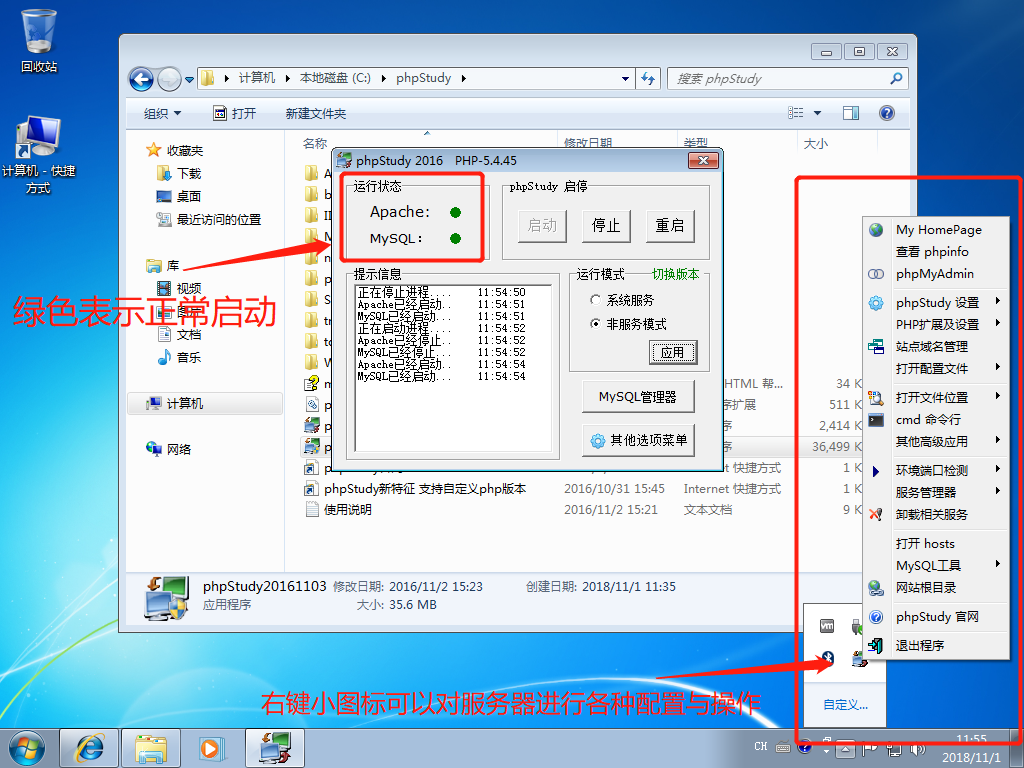Open the MySQL管理器 button
This screenshot has height=768, width=1024.
[637, 397]
